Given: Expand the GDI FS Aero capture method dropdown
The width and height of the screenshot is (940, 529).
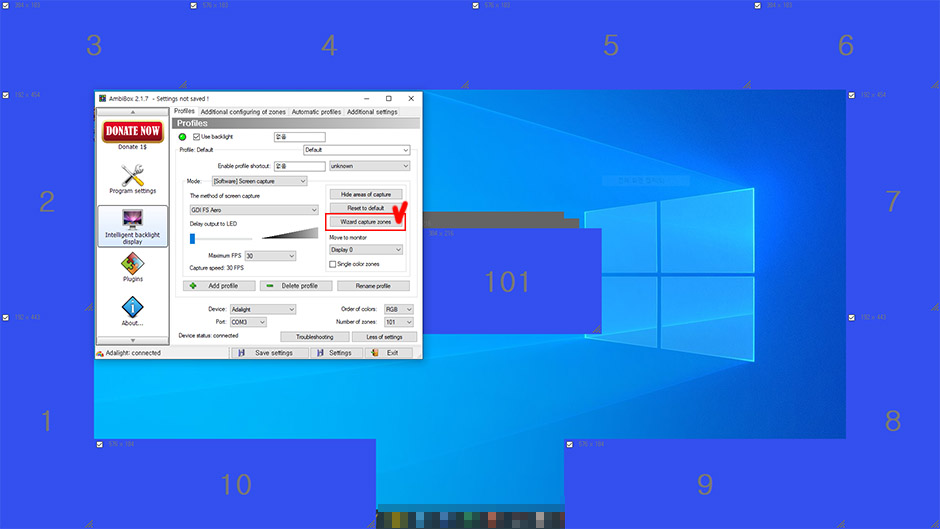Looking at the screenshot, I should tap(254, 210).
